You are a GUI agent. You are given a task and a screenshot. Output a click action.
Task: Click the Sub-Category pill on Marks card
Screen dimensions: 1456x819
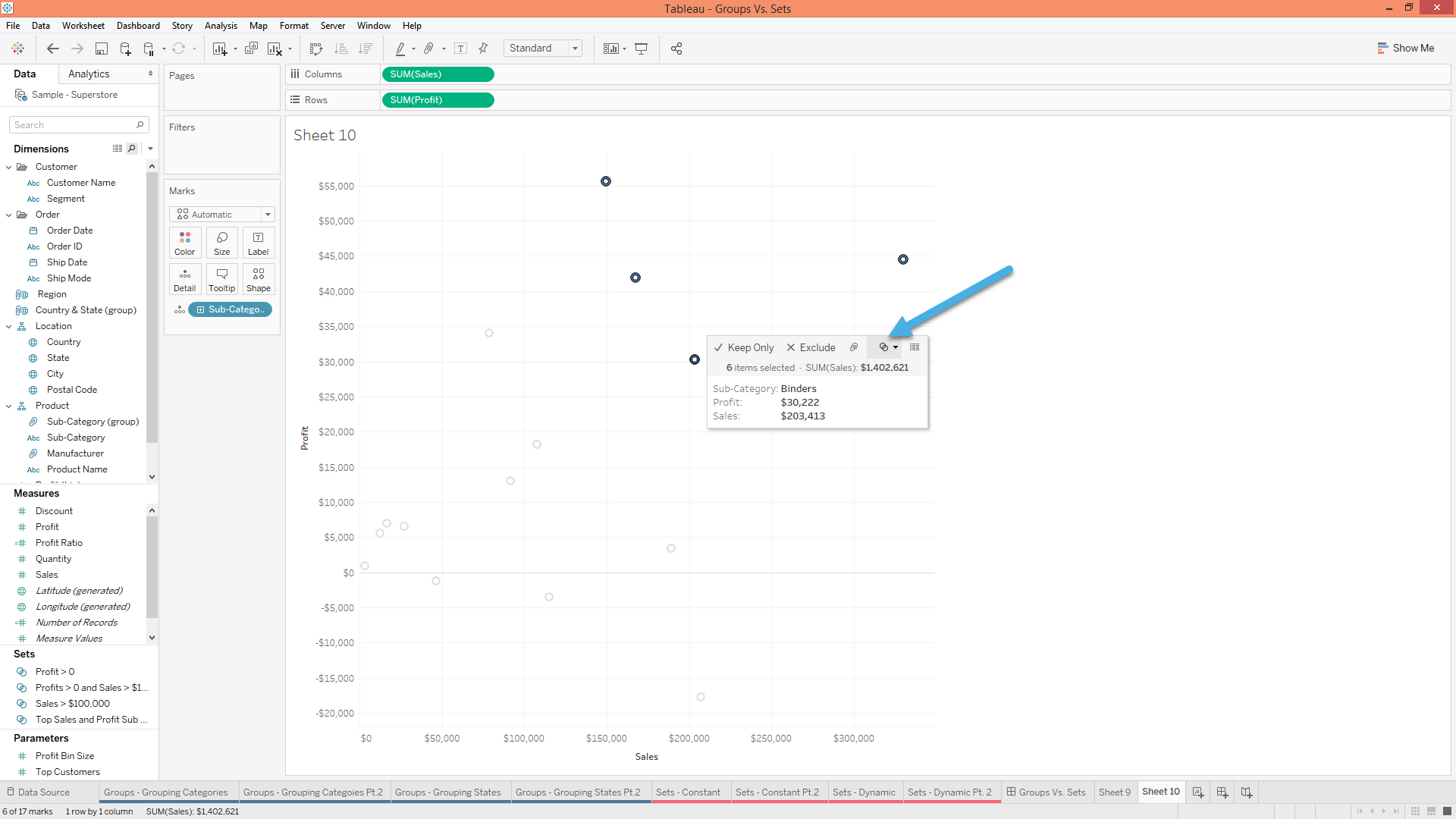point(230,309)
